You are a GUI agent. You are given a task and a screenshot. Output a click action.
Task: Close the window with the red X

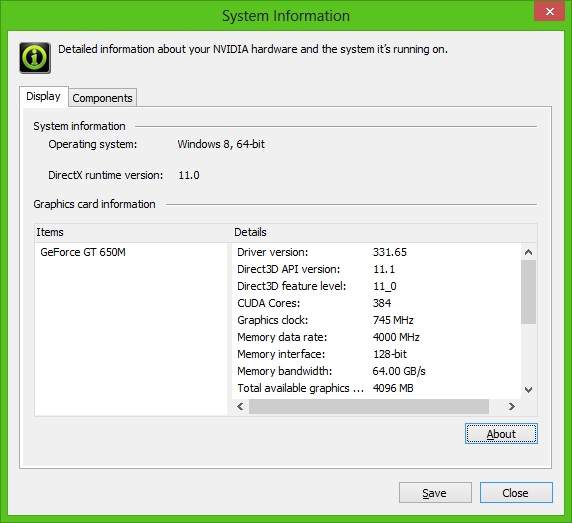pyautogui.click(x=549, y=11)
